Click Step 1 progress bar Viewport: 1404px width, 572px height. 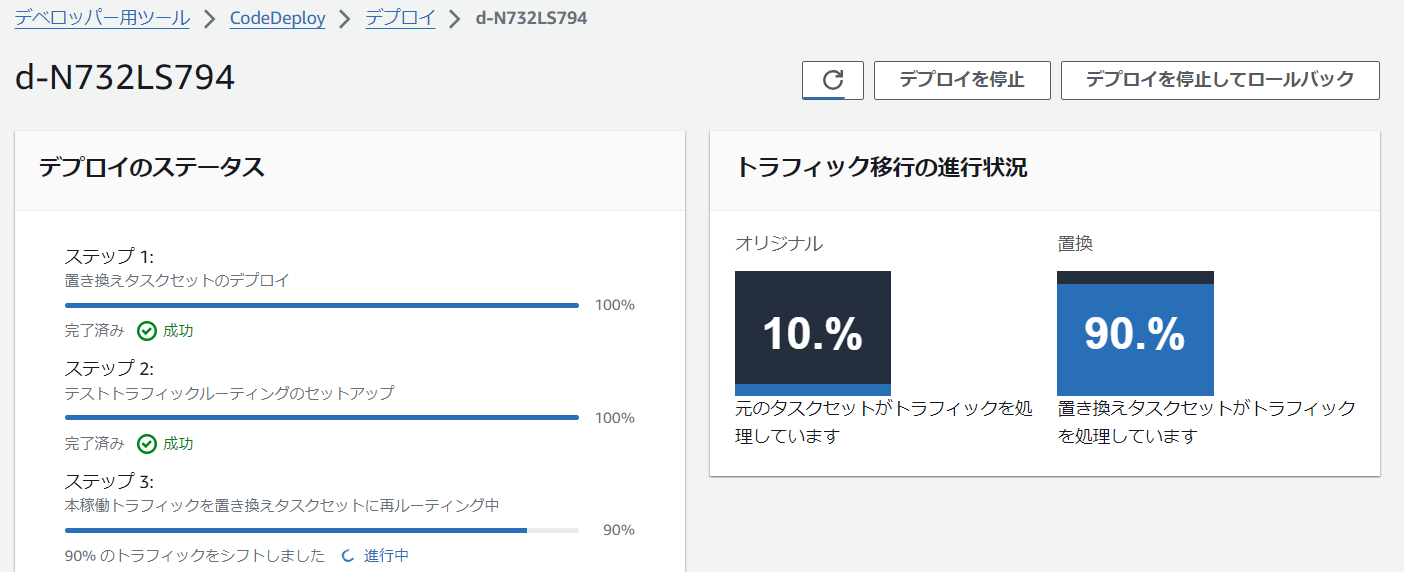coord(322,305)
